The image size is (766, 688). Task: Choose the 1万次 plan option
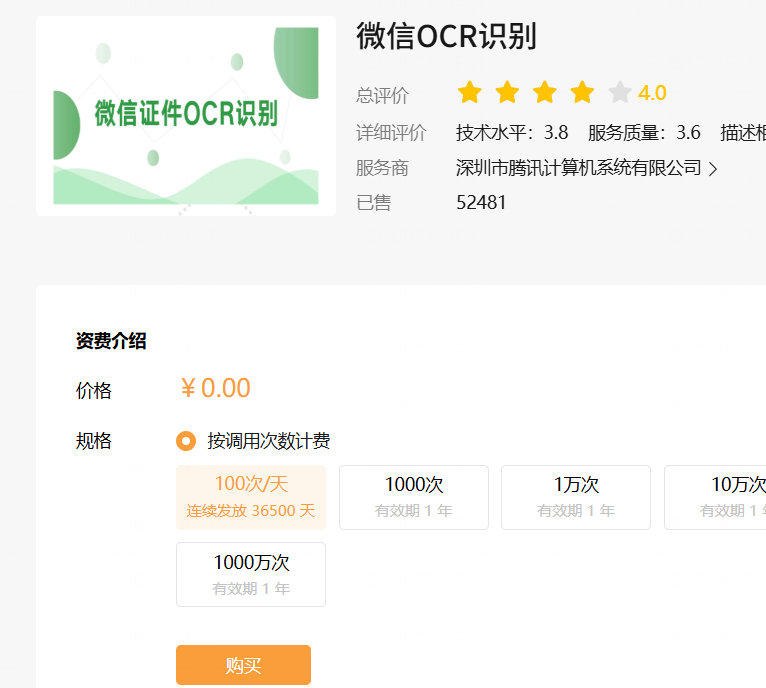576,497
